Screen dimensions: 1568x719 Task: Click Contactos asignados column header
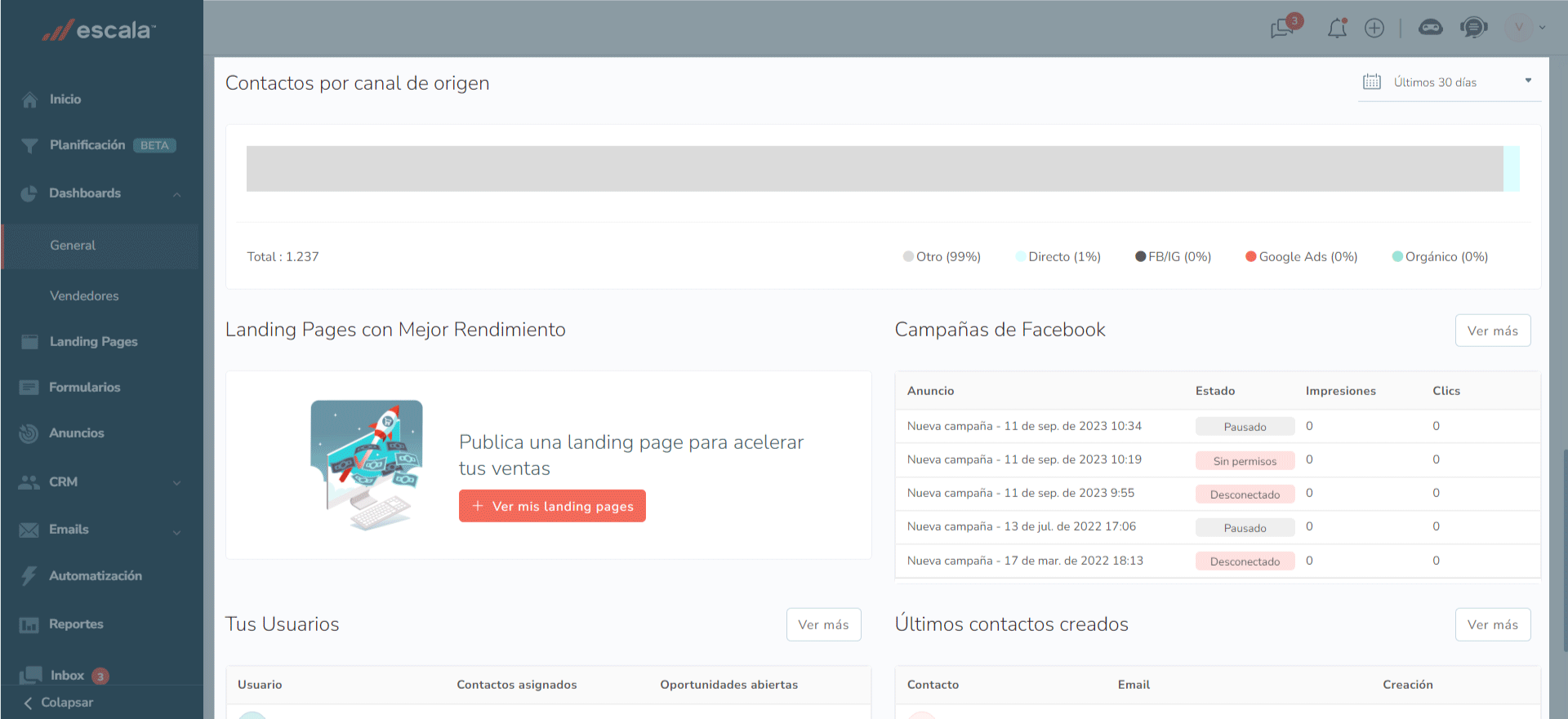pos(517,685)
